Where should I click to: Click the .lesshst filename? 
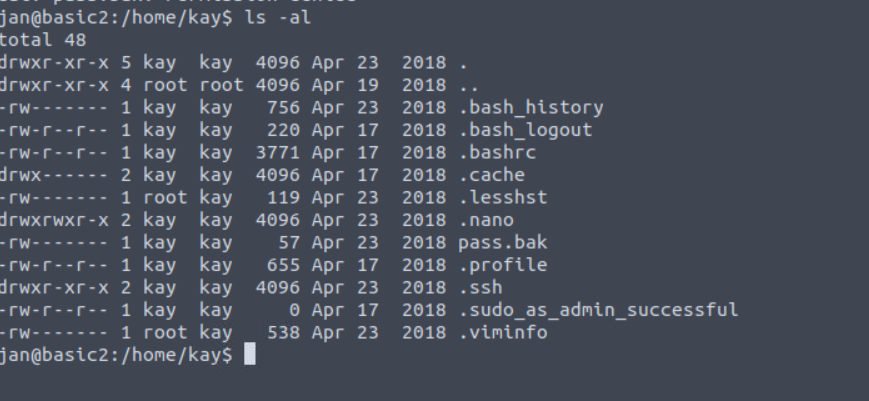[503, 197]
